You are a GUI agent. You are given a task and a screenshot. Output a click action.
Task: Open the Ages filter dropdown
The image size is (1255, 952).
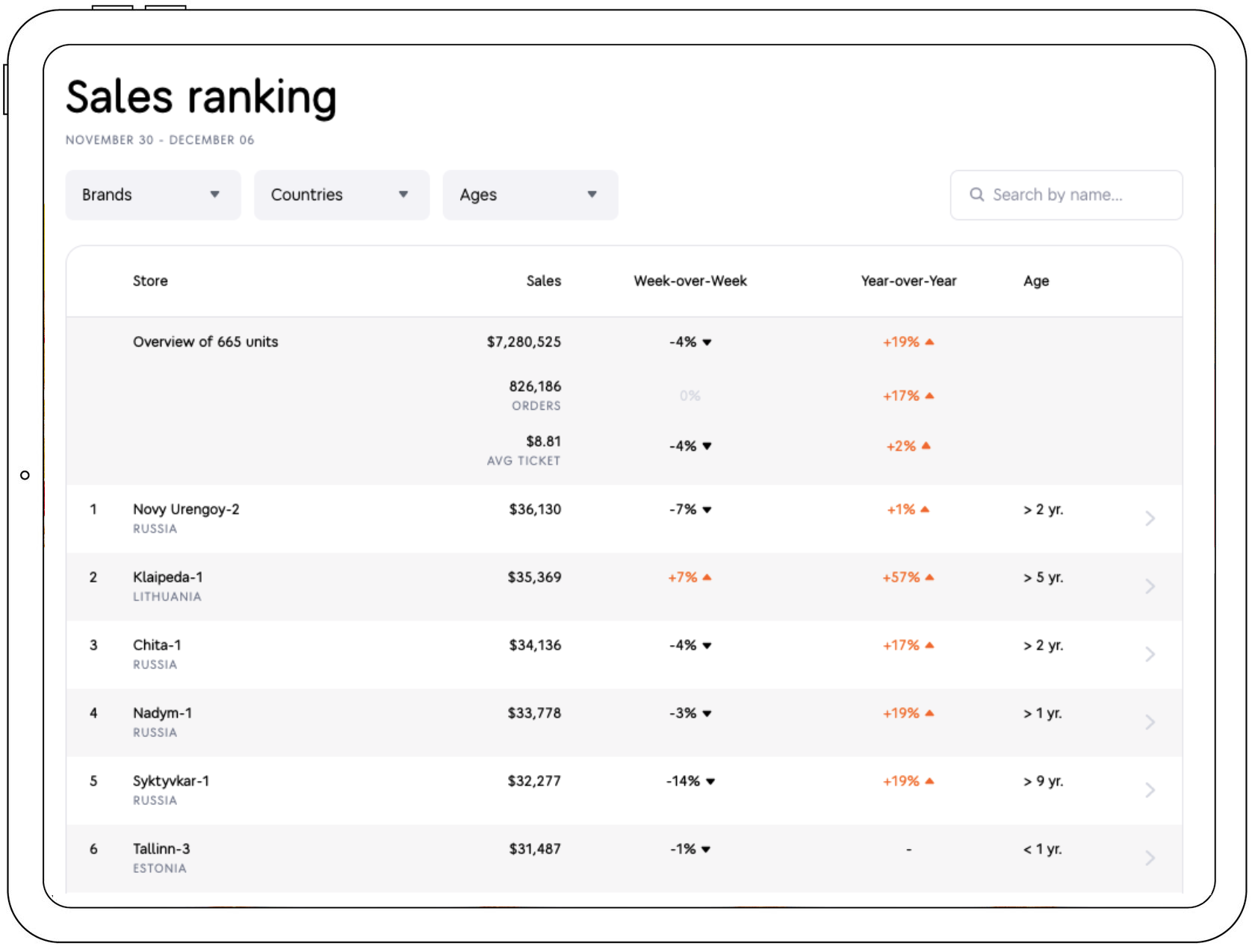(530, 195)
